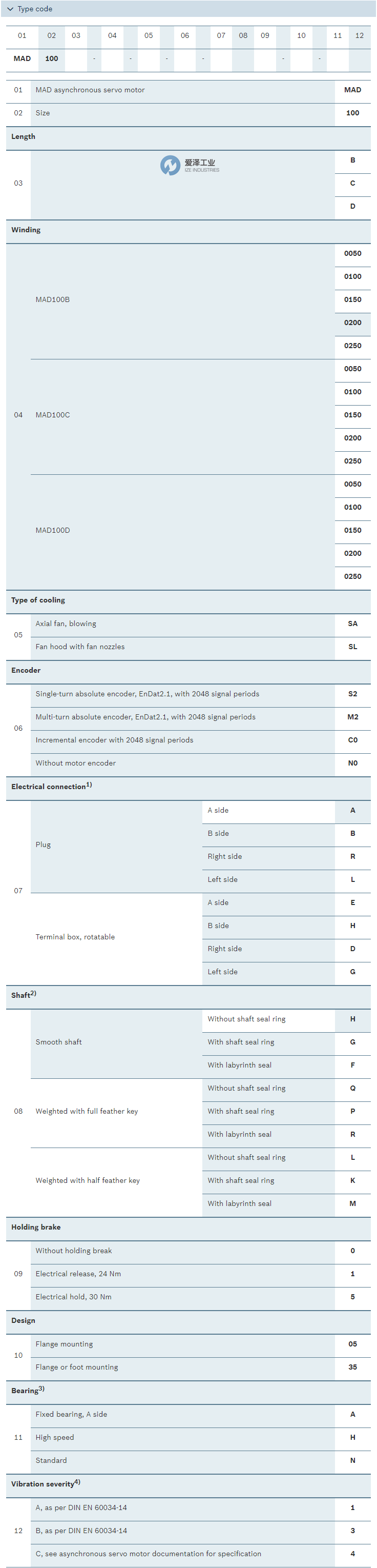Select length option B
This screenshot has height=1568, width=377.
coord(353,160)
